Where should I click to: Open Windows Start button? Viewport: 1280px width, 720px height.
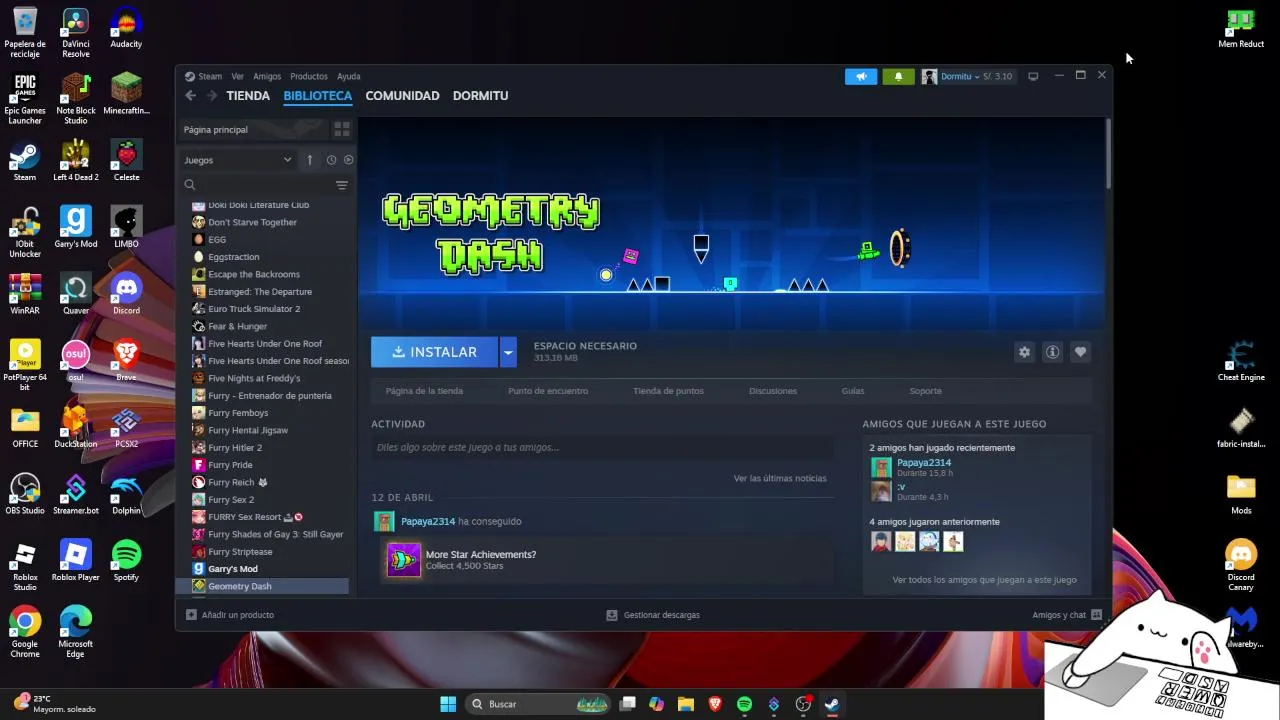(x=448, y=704)
